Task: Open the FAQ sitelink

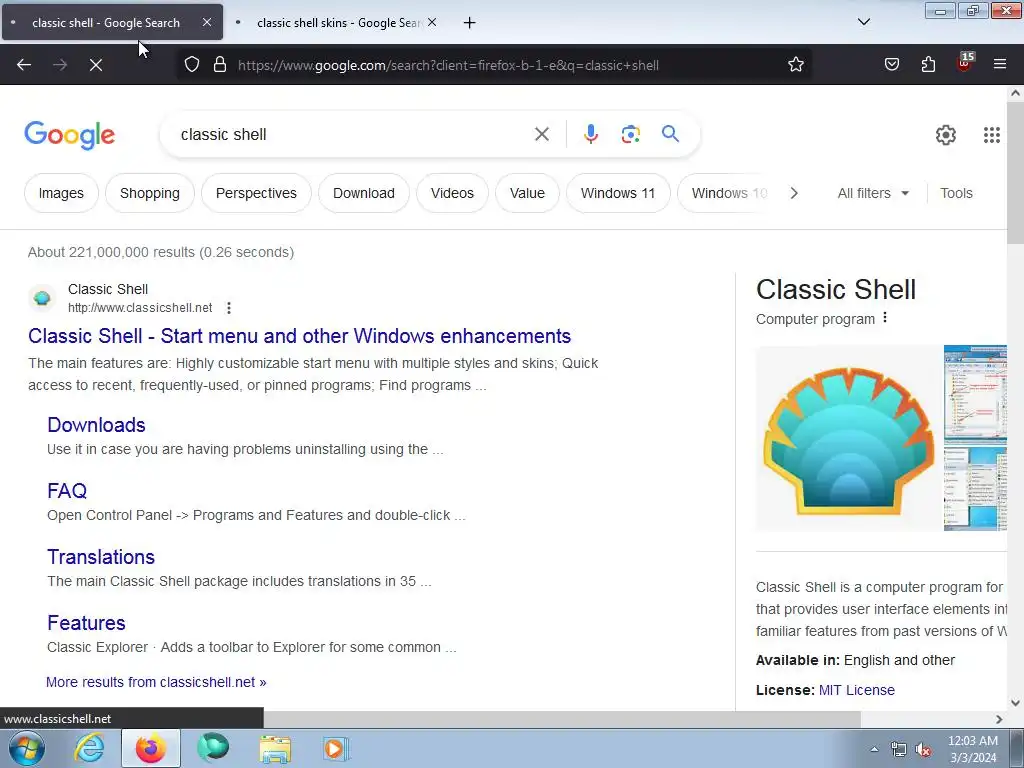Action: tap(67, 491)
